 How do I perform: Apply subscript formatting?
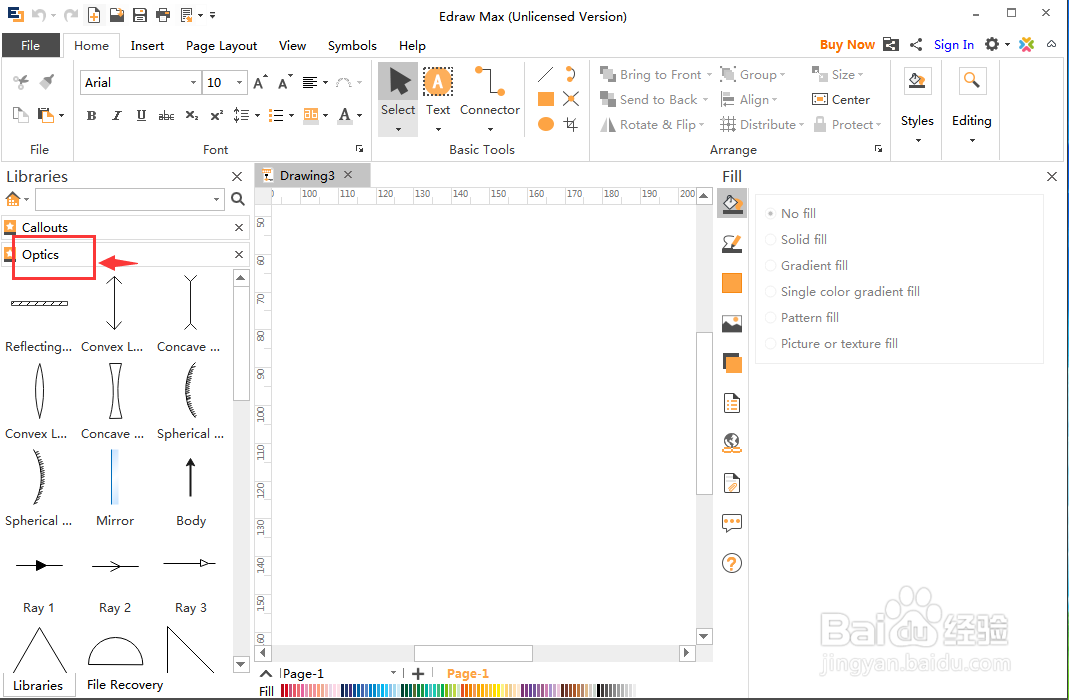(x=192, y=116)
